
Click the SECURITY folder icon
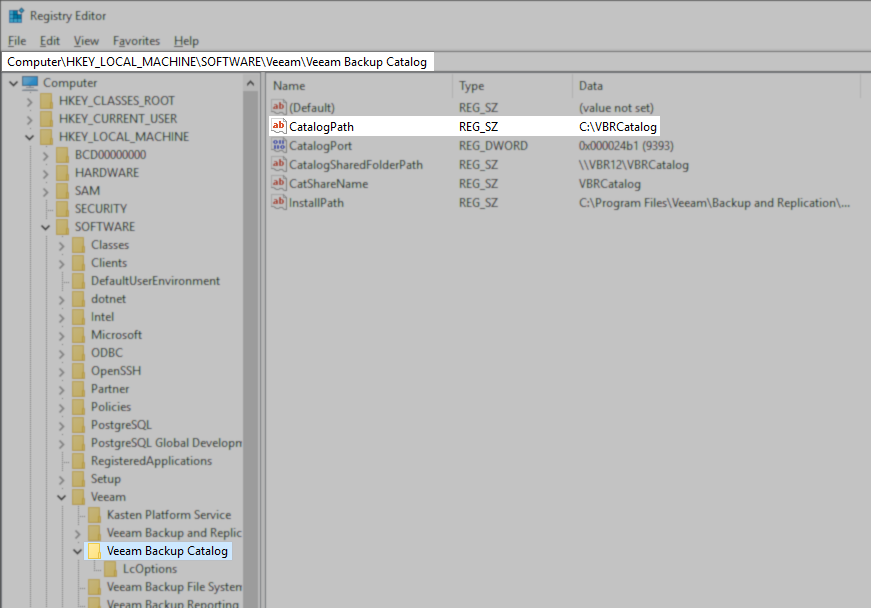(63, 209)
